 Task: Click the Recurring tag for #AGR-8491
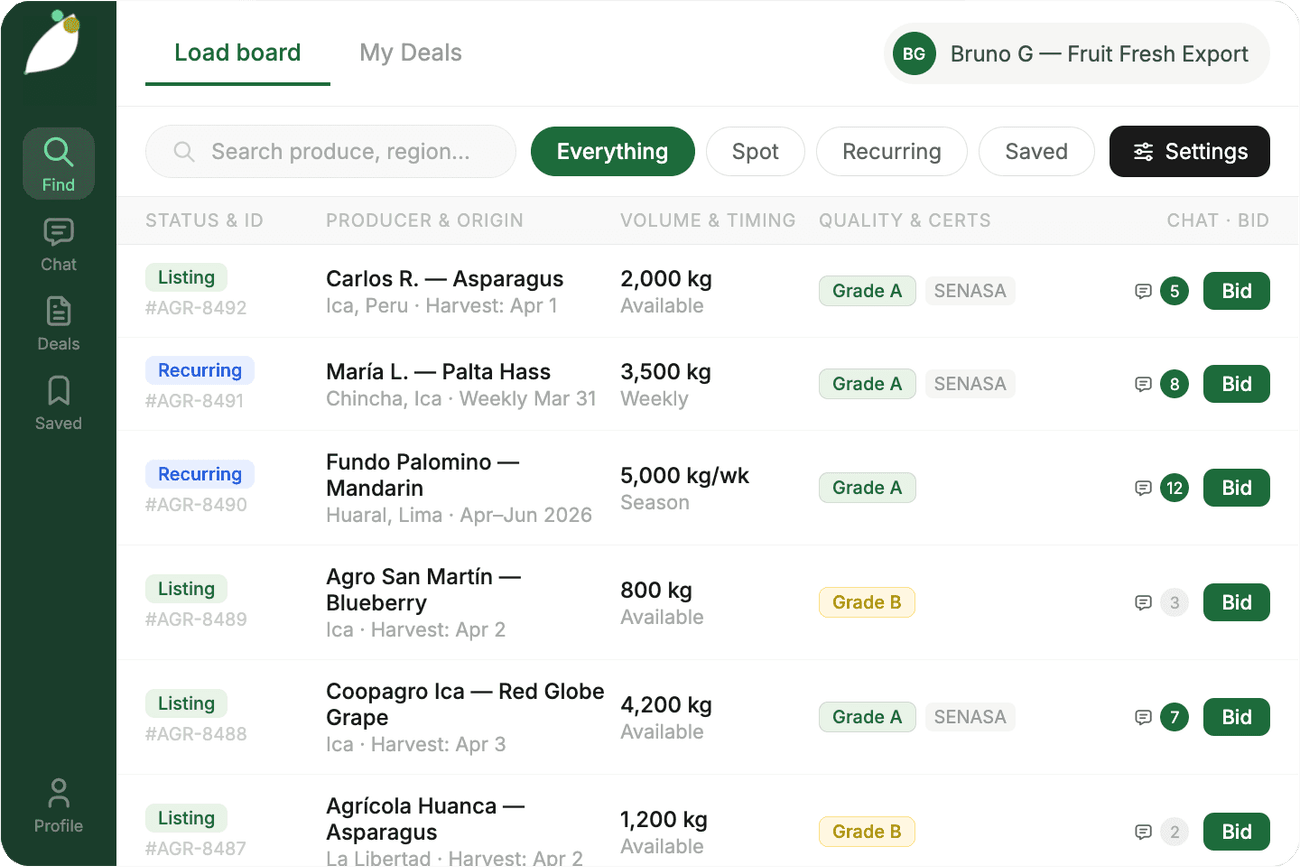pyautogui.click(x=200, y=371)
